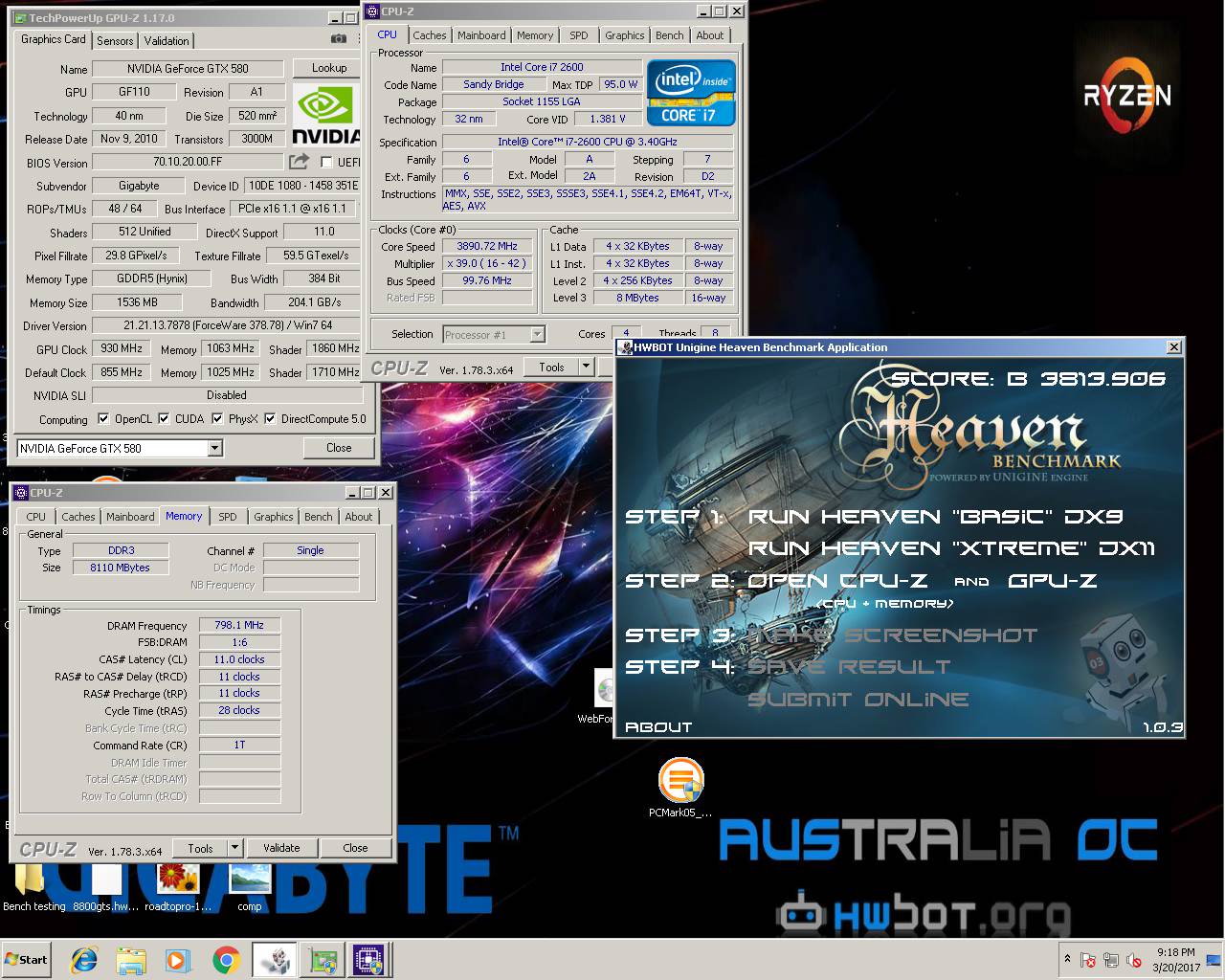Viewport: 1225px width, 980px height.
Task: Open SPD tab in CPU-Z Memory window
Action: 227,517
